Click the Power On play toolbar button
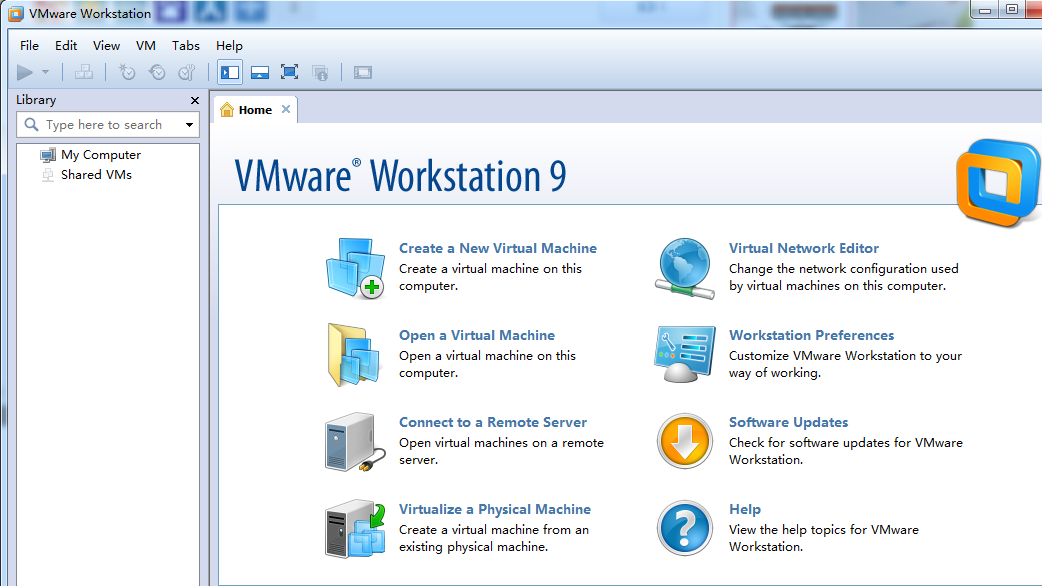Viewport: 1042px width, 586px height. point(25,72)
